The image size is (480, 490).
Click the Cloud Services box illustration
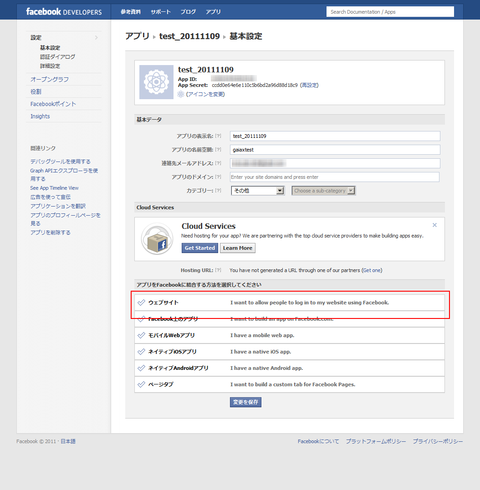point(157,239)
